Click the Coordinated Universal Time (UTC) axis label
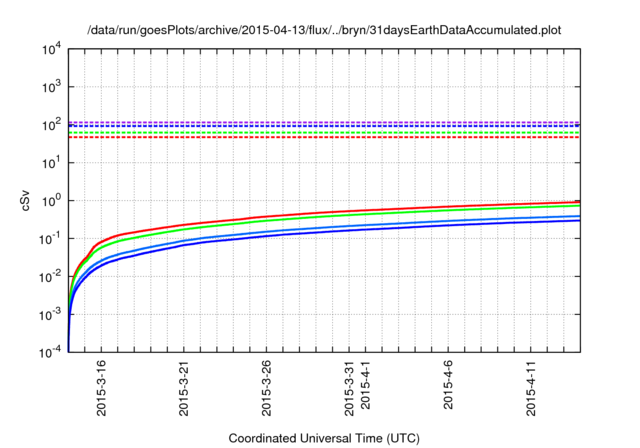The width and height of the screenshot is (640, 448). [324, 438]
